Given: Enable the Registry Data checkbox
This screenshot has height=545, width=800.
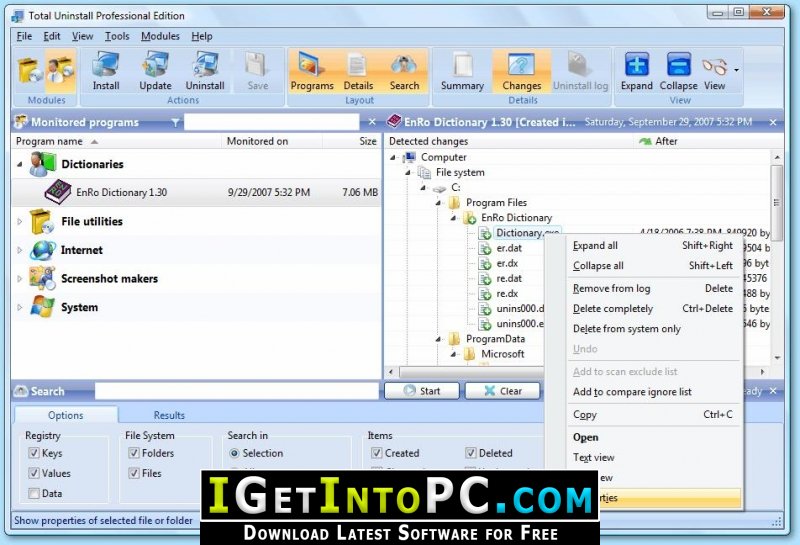Looking at the screenshot, I should (34, 493).
